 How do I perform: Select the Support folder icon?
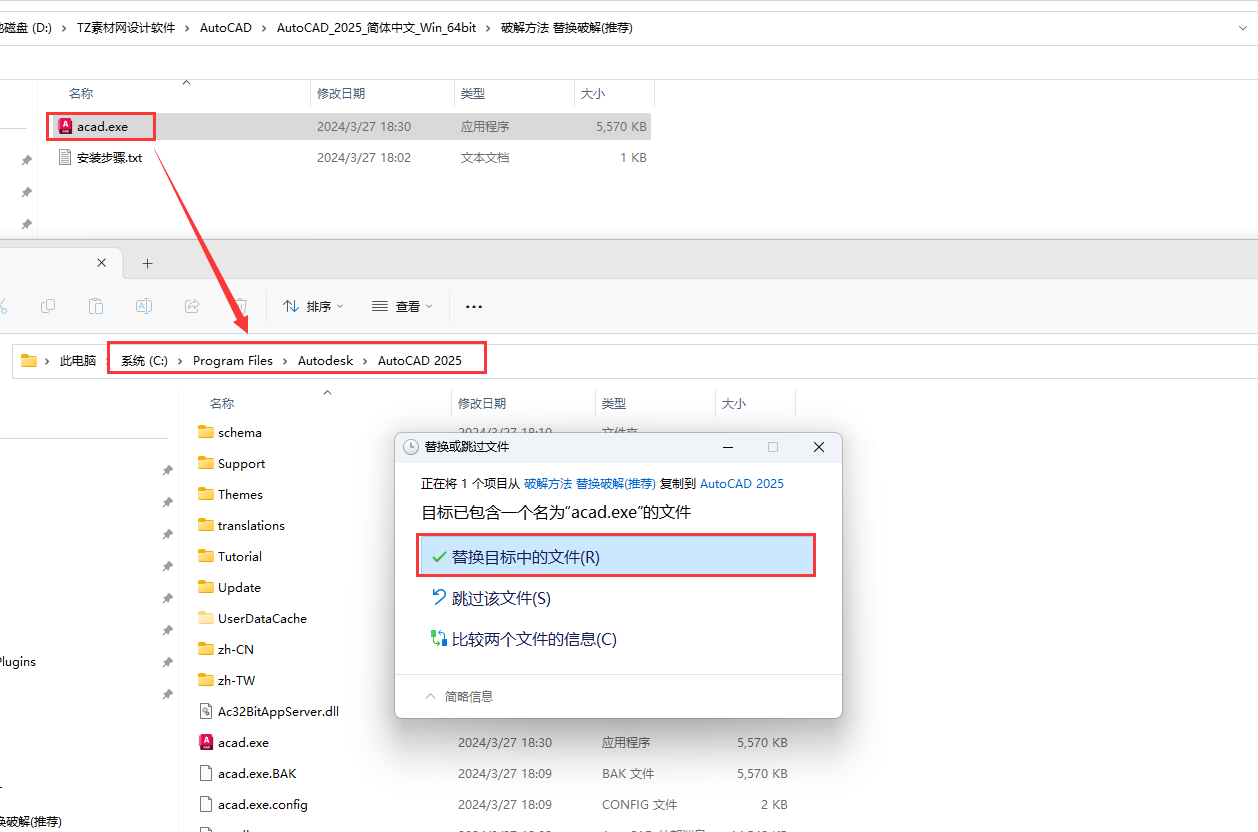click(206, 463)
